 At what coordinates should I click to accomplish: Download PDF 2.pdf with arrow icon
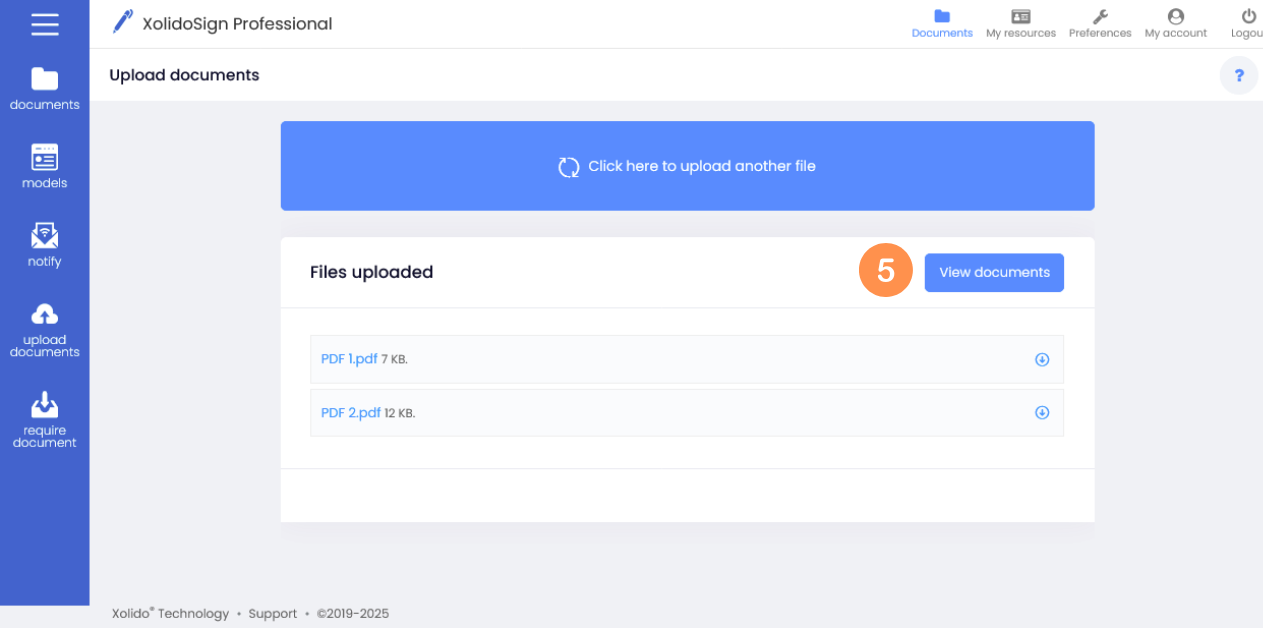coord(1042,412)
